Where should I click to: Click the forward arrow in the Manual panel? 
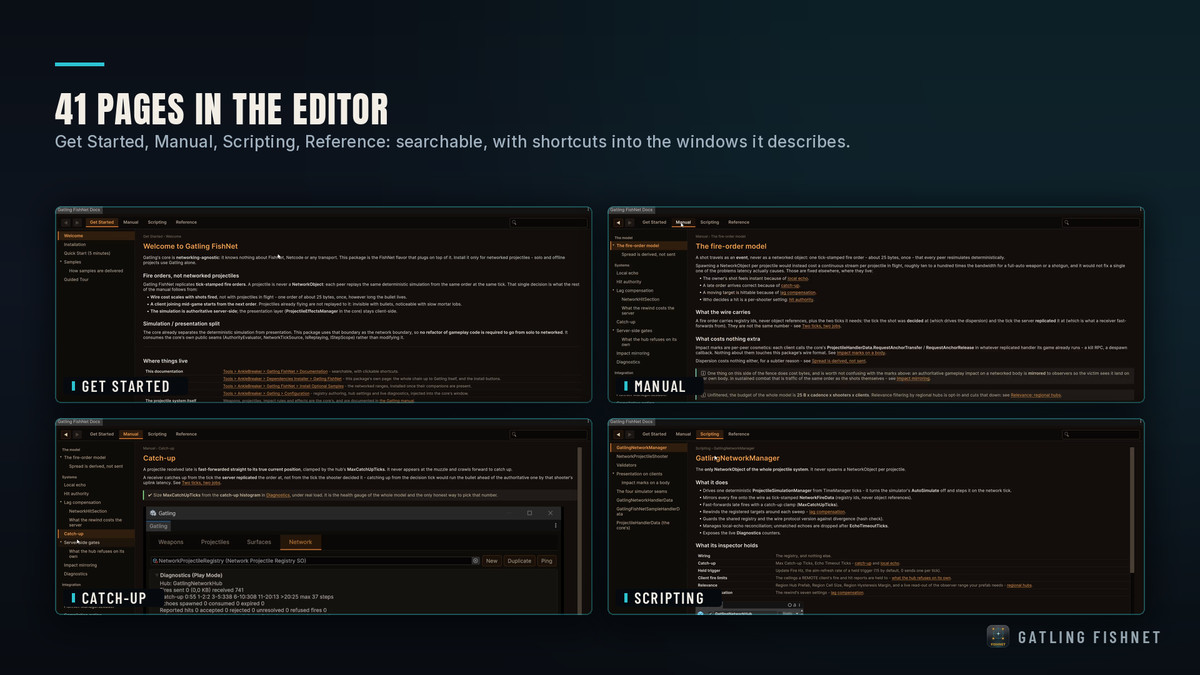click(x=630, y=223)
